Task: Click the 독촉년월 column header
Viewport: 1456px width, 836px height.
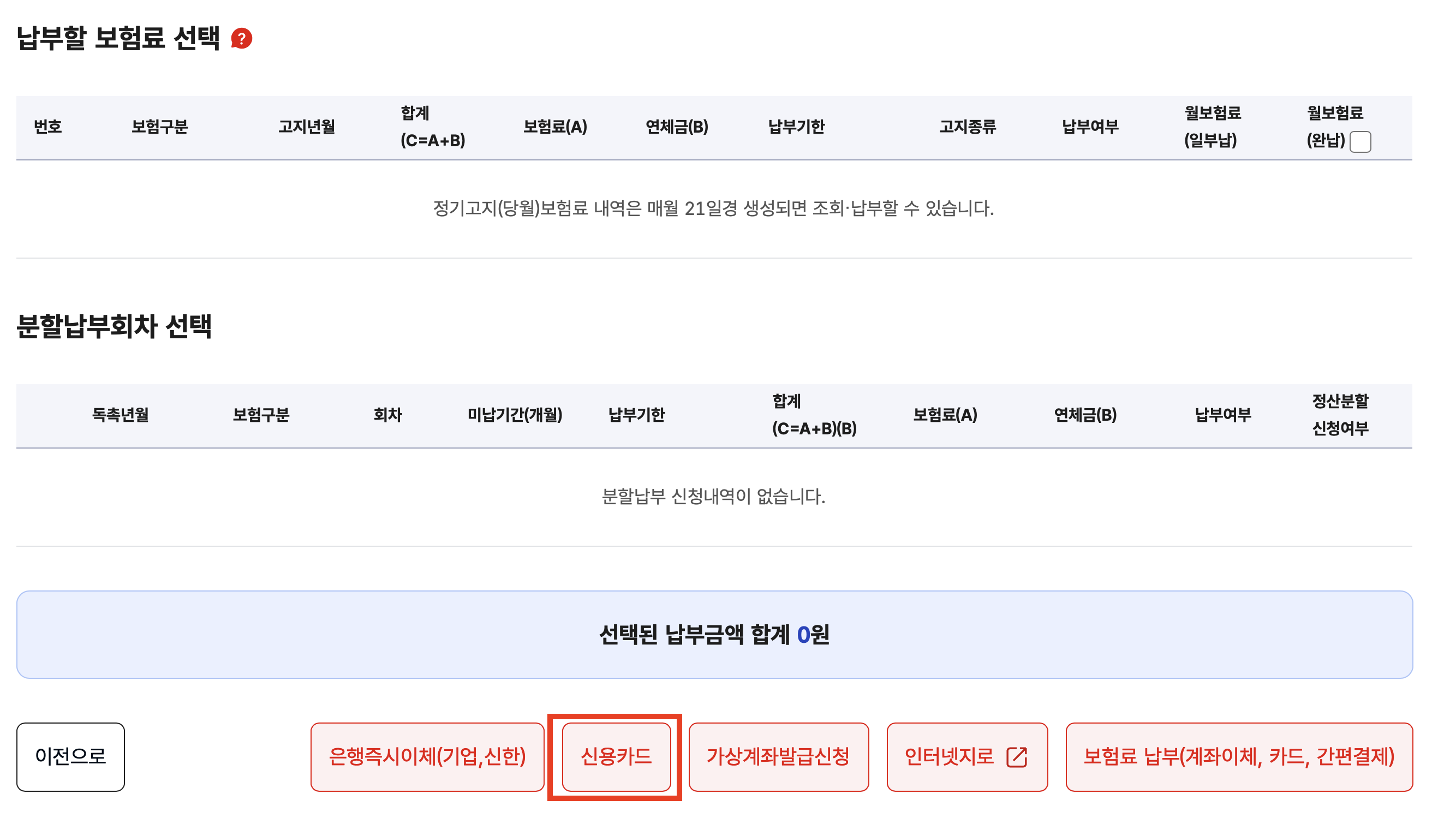Action: pos(121,415)
